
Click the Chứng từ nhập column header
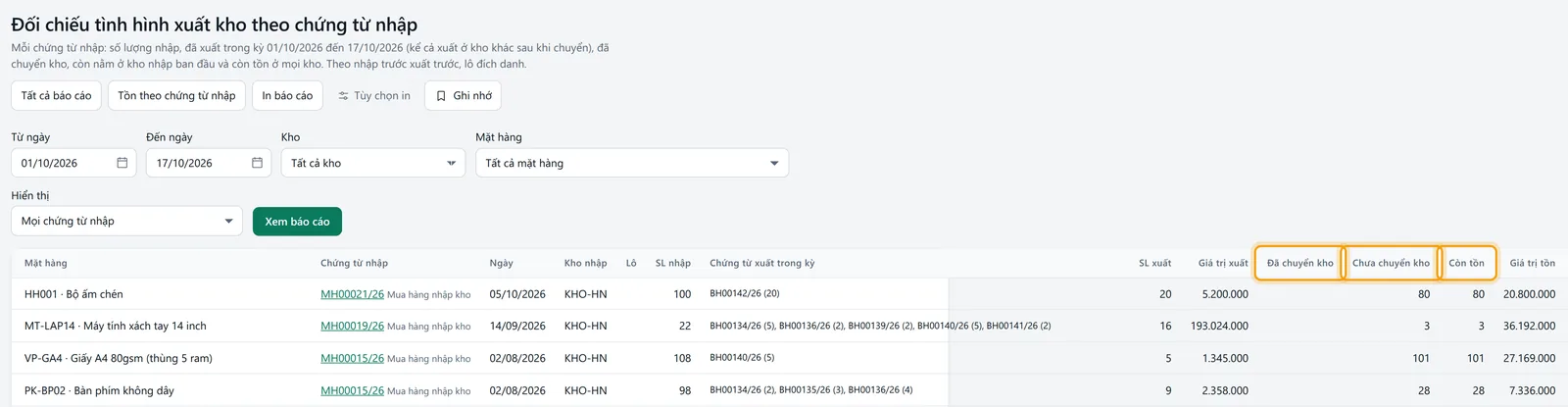point(354,263)
